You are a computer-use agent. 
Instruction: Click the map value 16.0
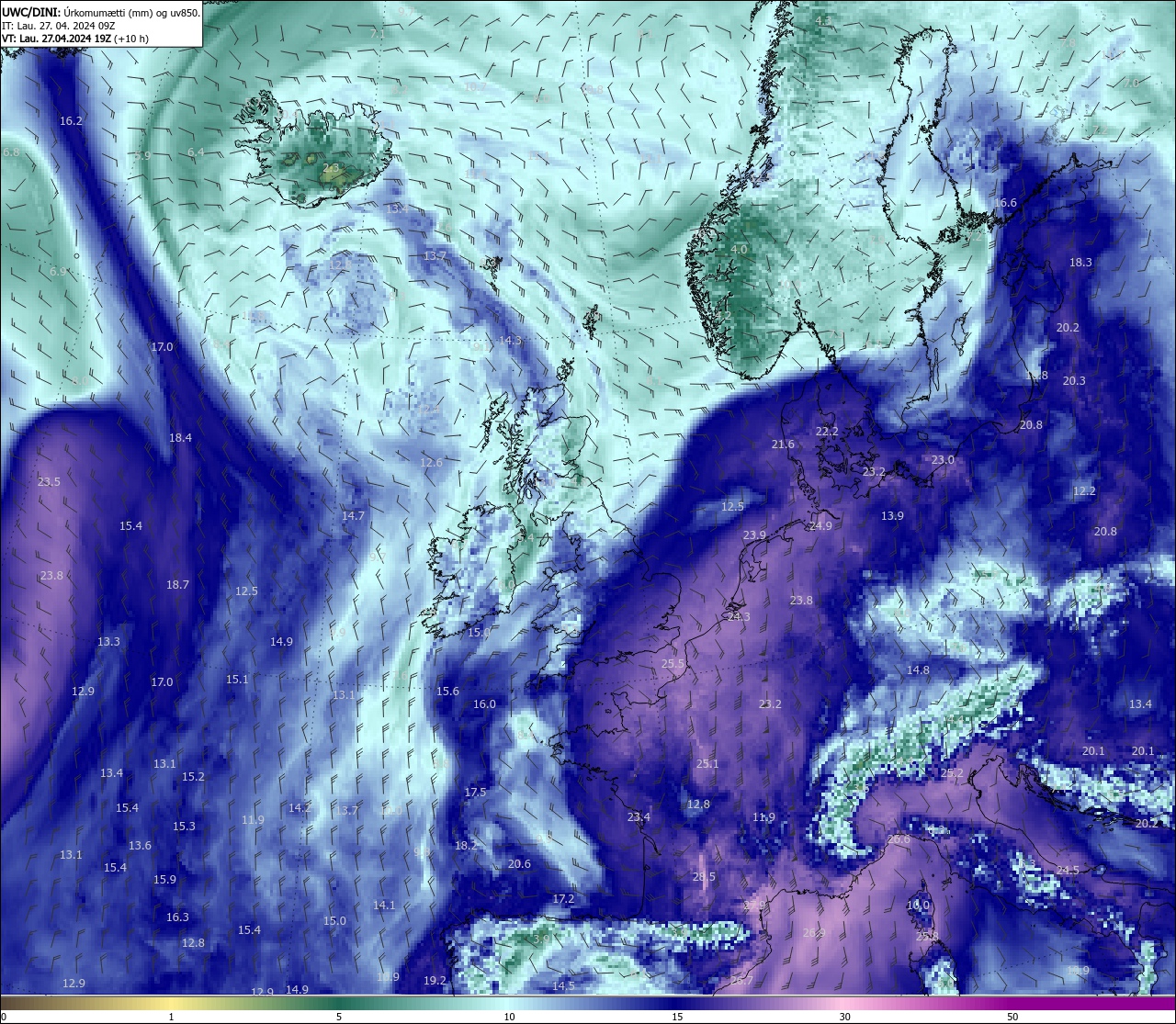point(484,704)
